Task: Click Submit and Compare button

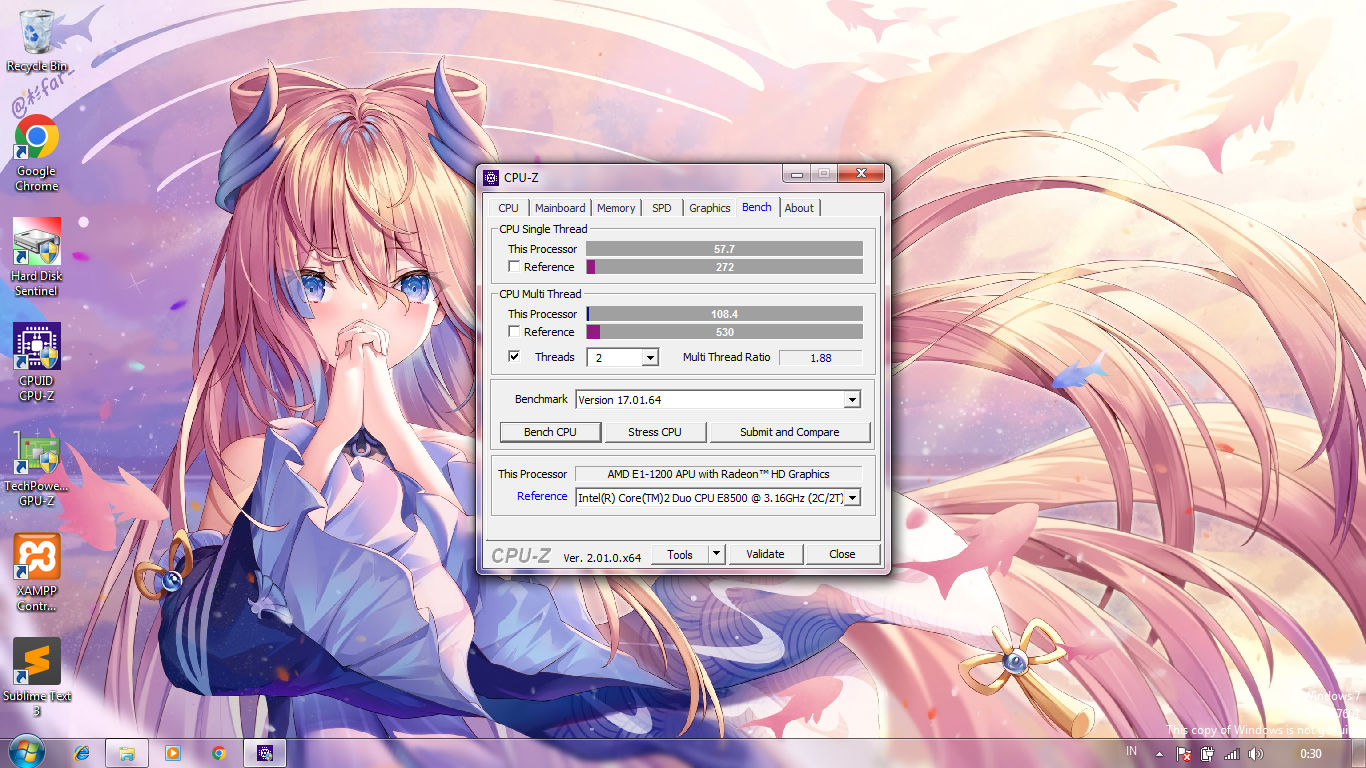Action: [x=790, y=432]
